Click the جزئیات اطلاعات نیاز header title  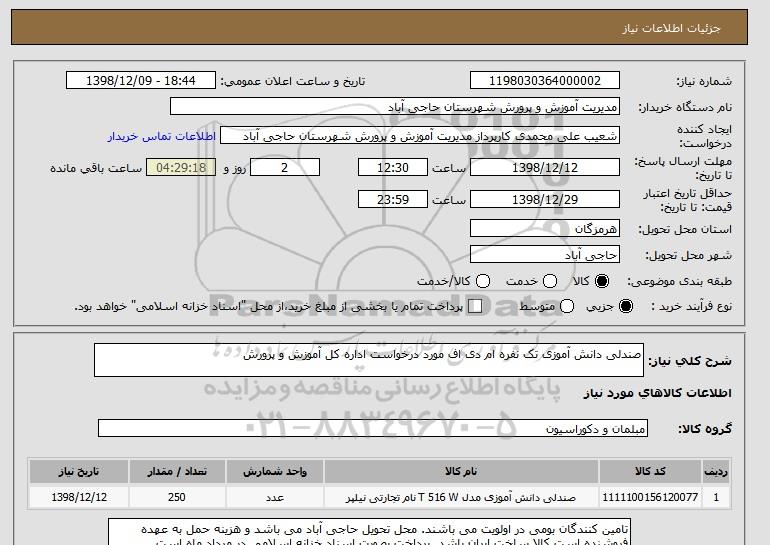[x=671, y=28]
